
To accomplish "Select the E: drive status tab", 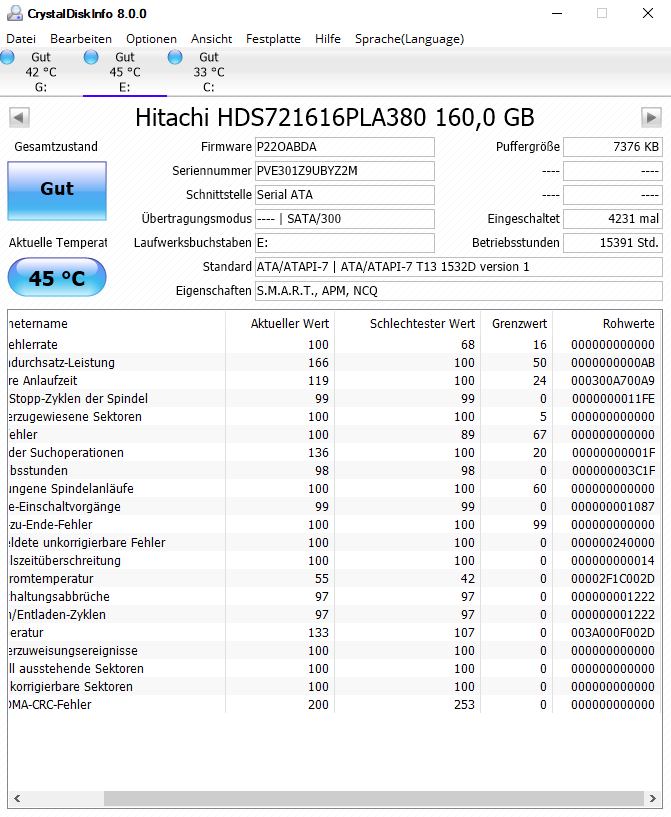I will click(x=125, y=72).
